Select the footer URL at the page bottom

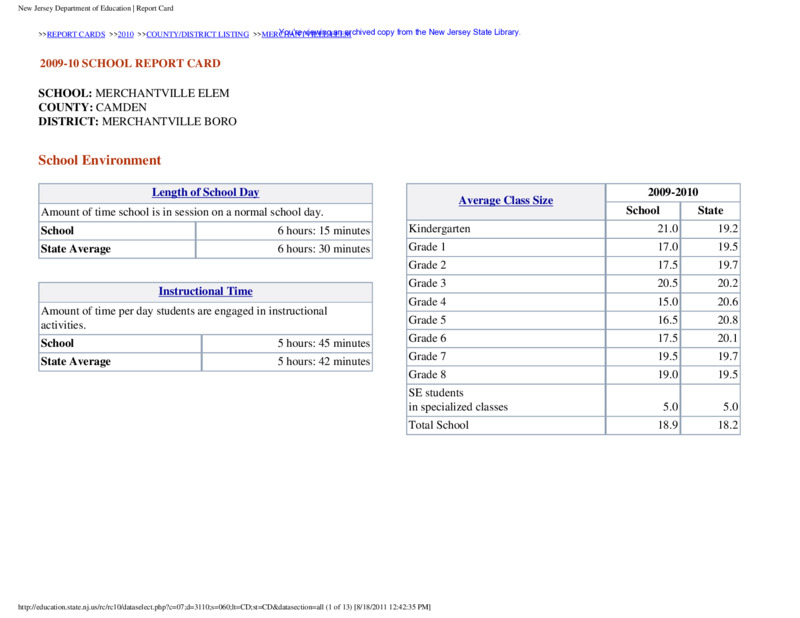(x=224, y=607)
